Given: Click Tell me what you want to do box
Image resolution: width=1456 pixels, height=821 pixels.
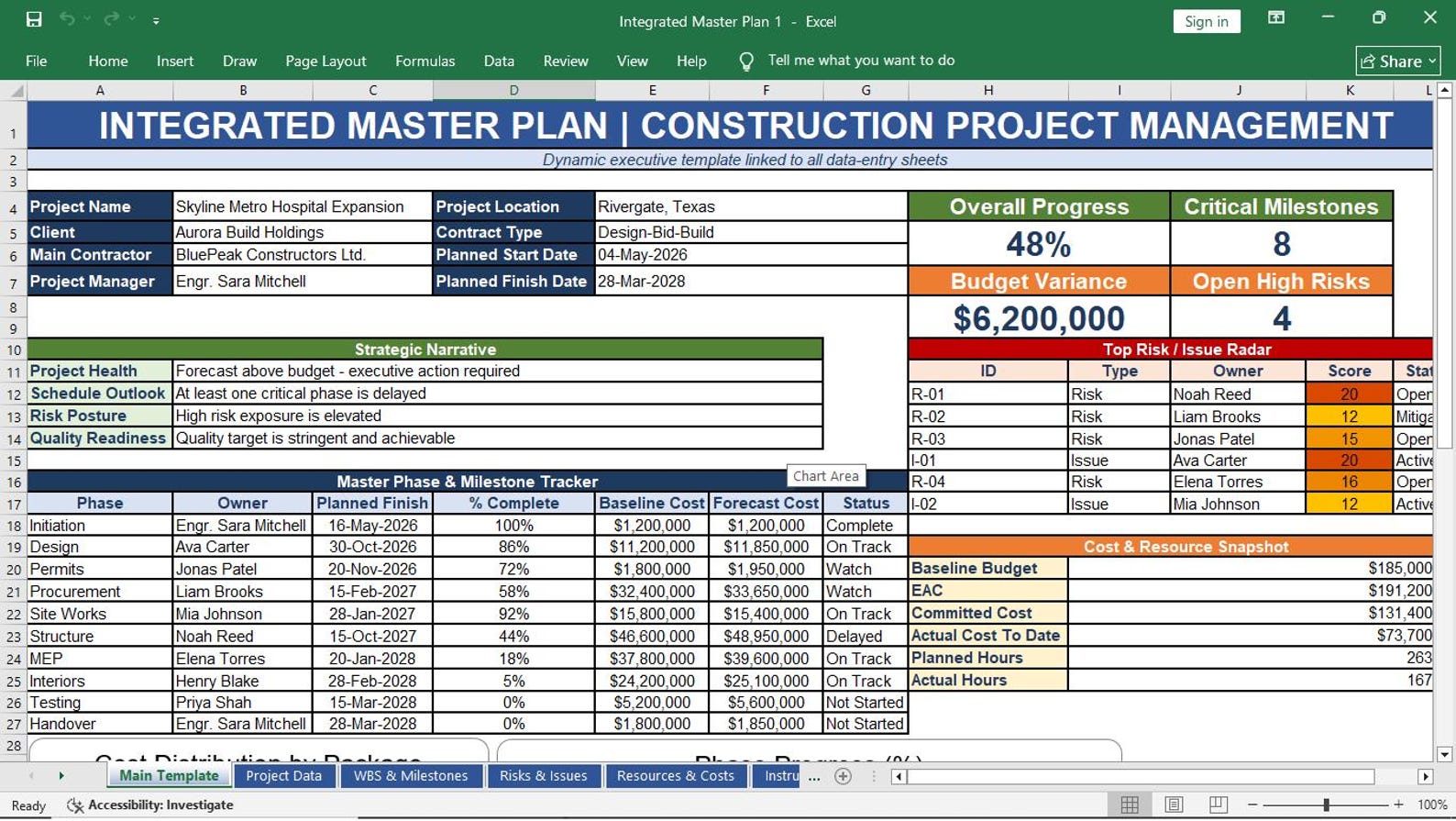Looking at the screenshot, I should coord(861,61).
